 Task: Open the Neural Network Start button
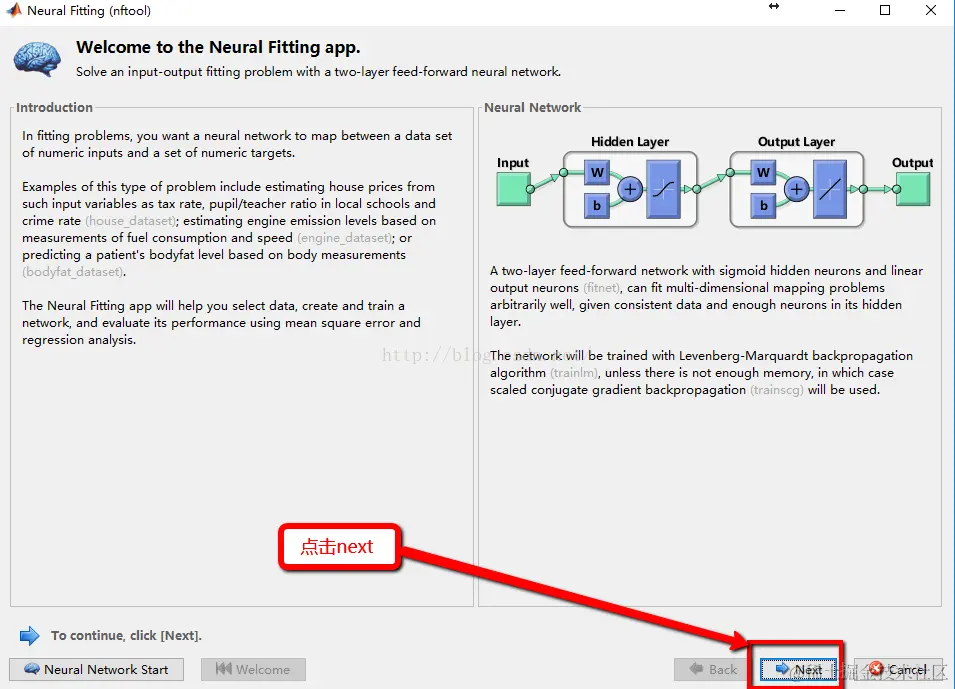tap(96, 670)
